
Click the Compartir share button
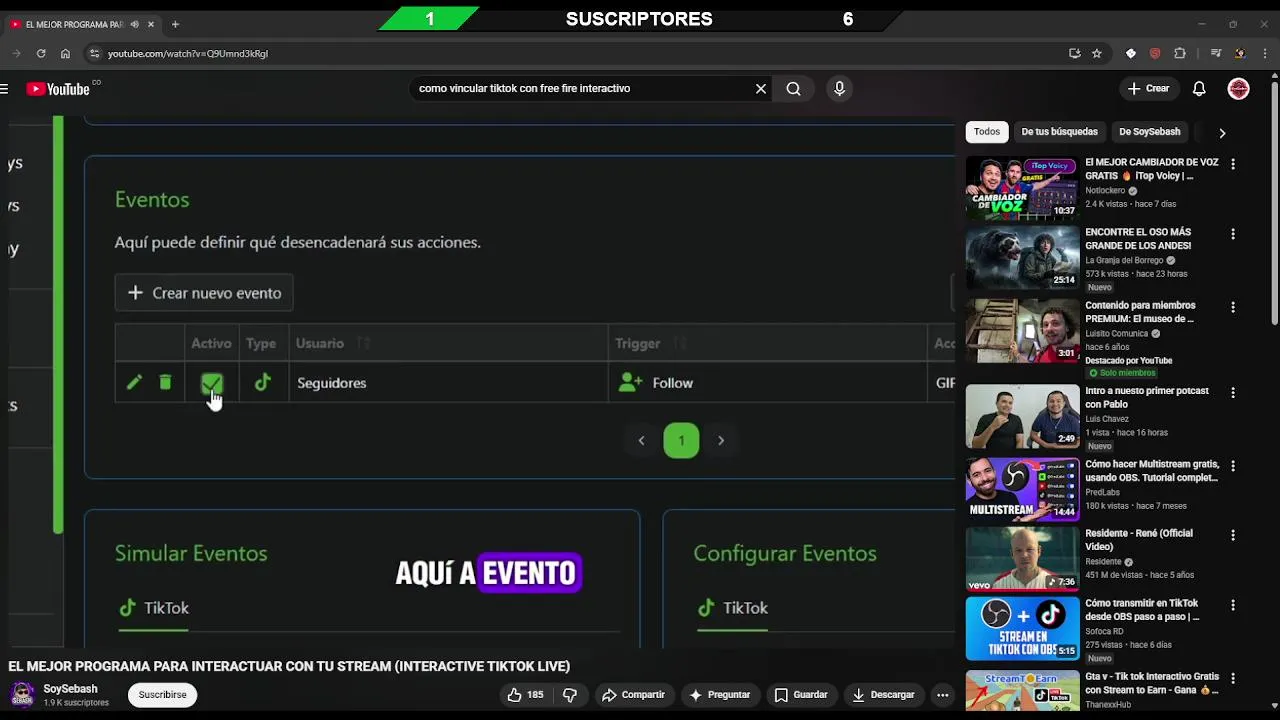coord(633,695)
